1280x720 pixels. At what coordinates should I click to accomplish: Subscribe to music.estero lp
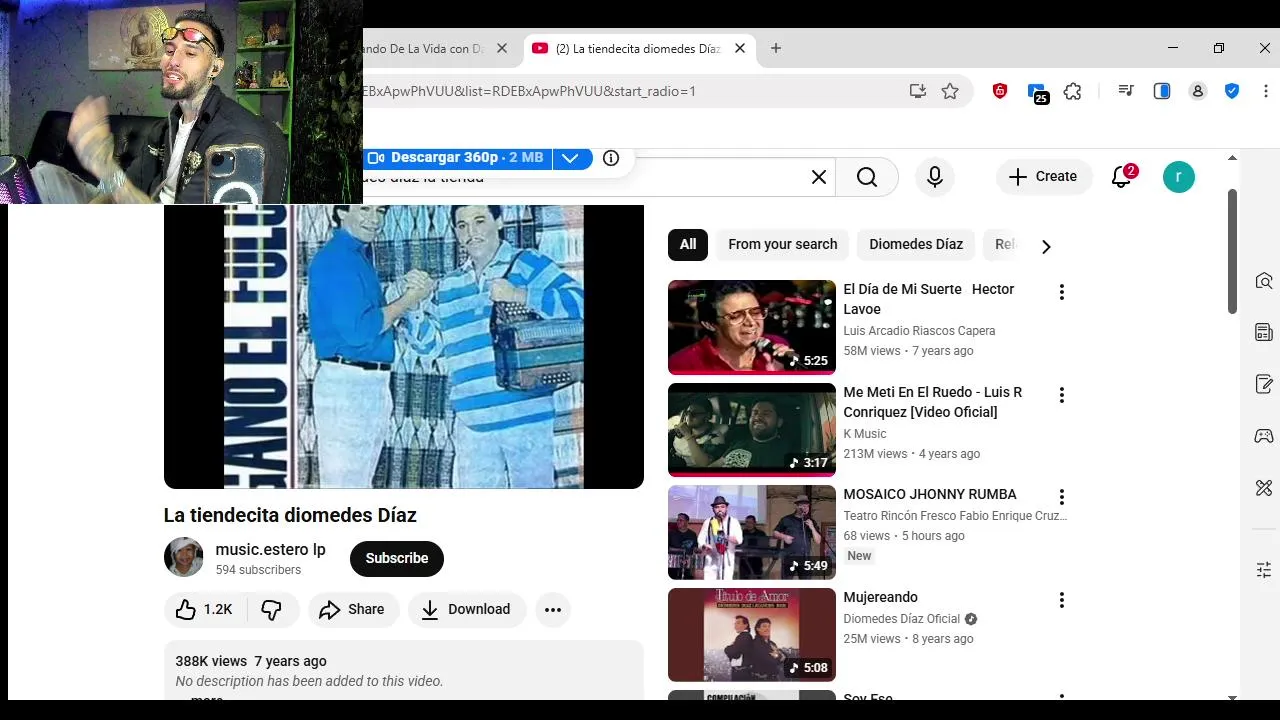click(397, 559)
